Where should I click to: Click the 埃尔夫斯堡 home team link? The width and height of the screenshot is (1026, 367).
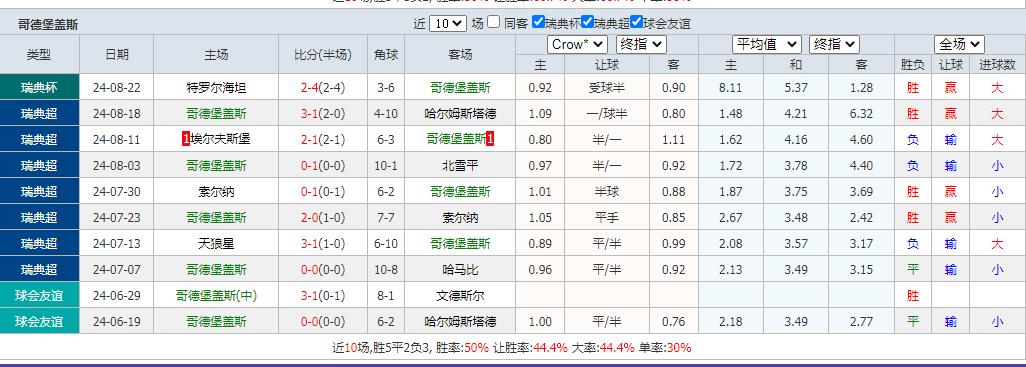click(221, 139)
